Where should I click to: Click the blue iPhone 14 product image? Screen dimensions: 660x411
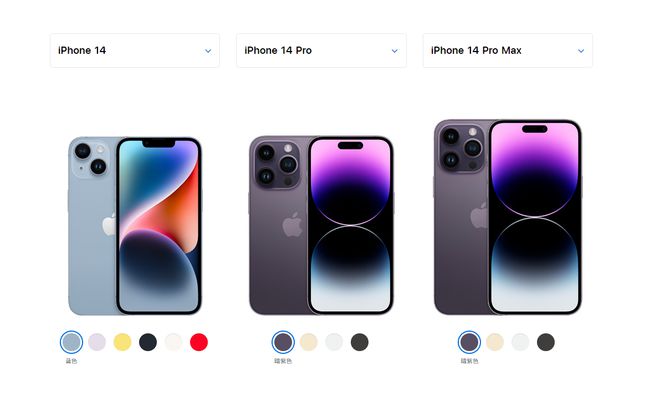point(135,226)
